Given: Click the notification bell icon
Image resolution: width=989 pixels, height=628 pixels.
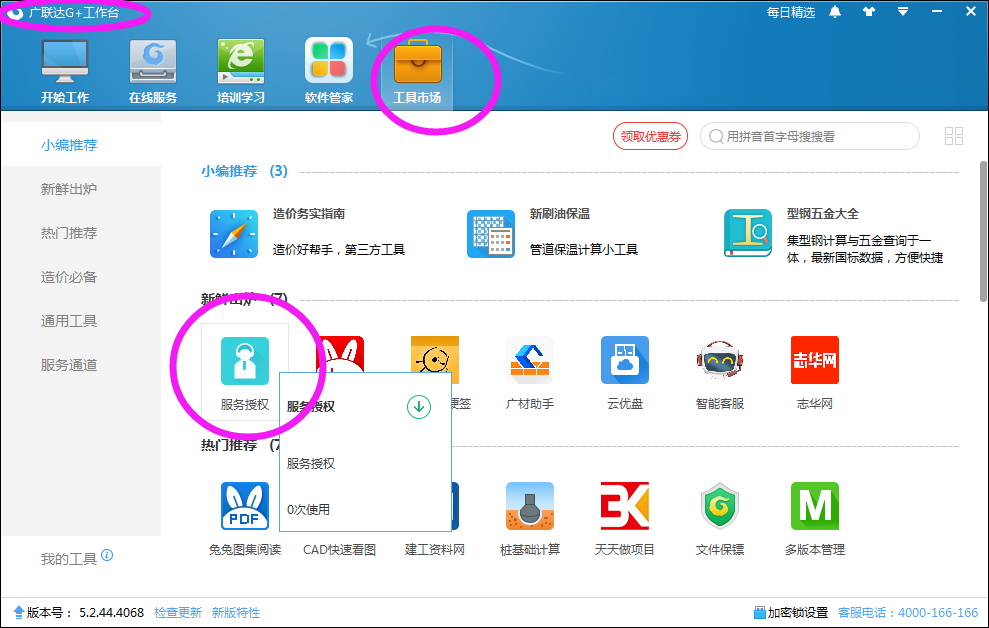Looking at the screenshot, I should (834, 12).
